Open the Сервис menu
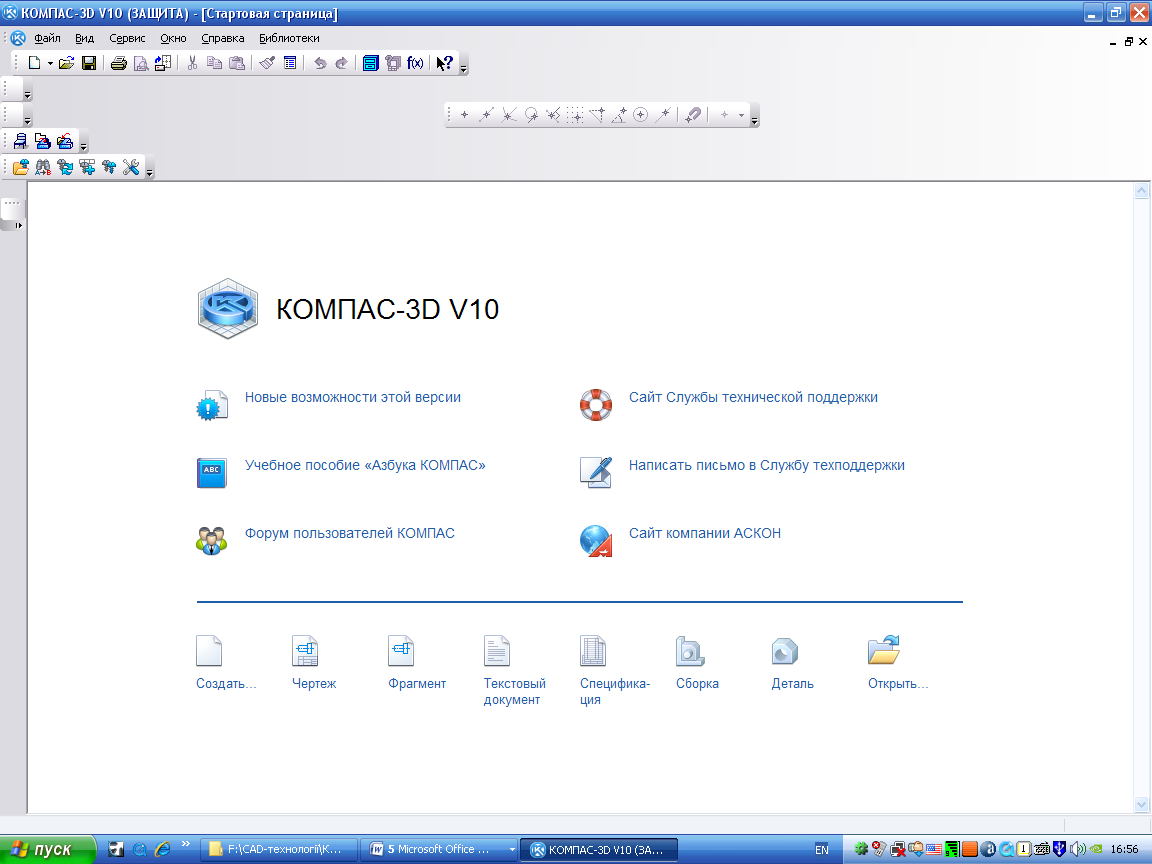Screen dimensions: 1152x864 [127, 38]
